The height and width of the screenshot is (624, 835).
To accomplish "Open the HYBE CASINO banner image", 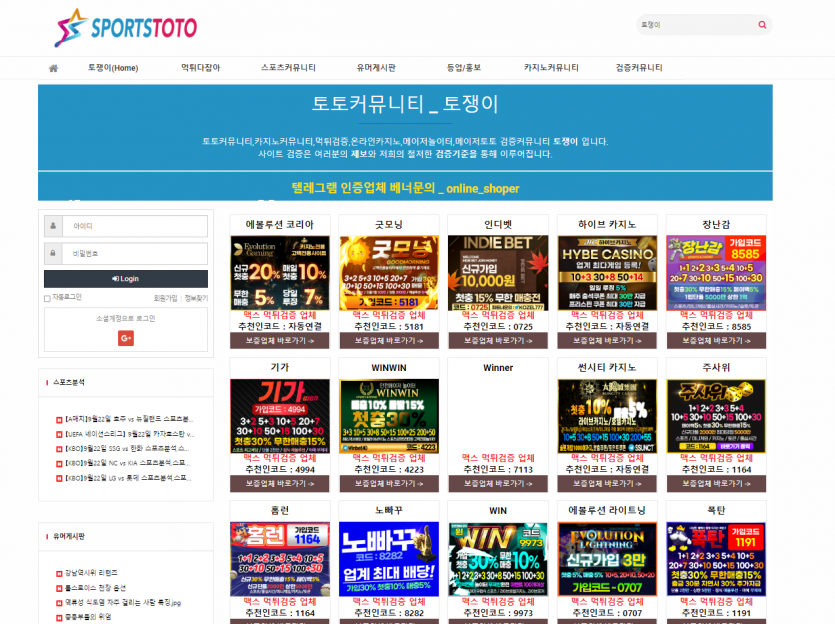I will click(x=607, y=273).
